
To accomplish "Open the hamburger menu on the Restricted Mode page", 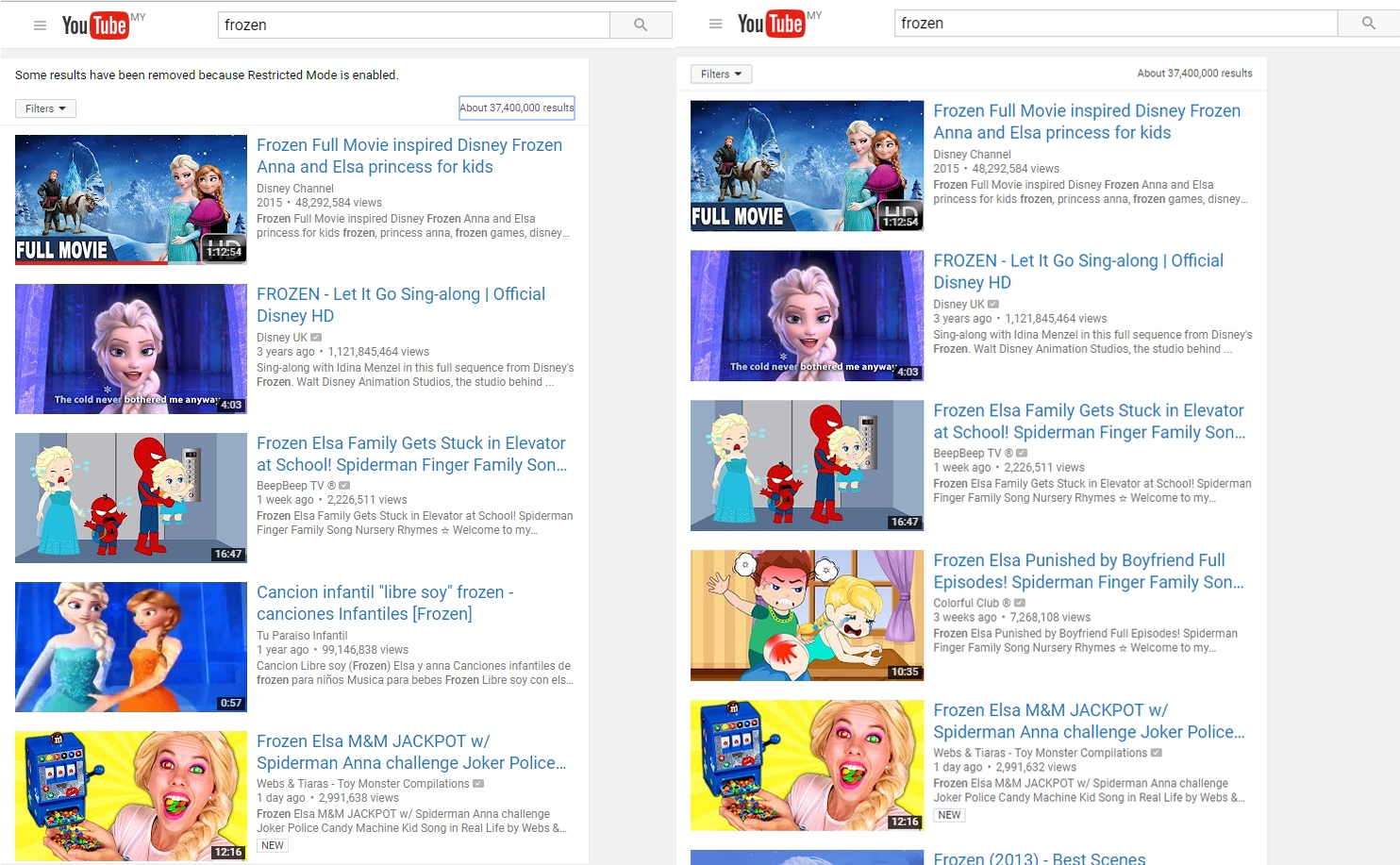I will click(40, 25).
